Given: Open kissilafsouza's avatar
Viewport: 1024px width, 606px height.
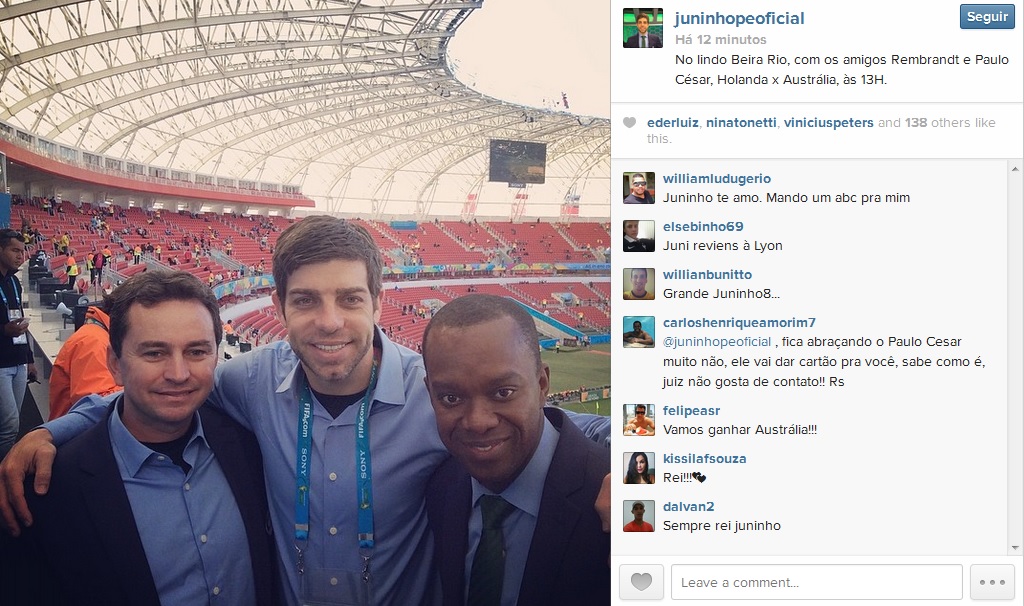Looking at the screenshot, I should coord(639,468).
